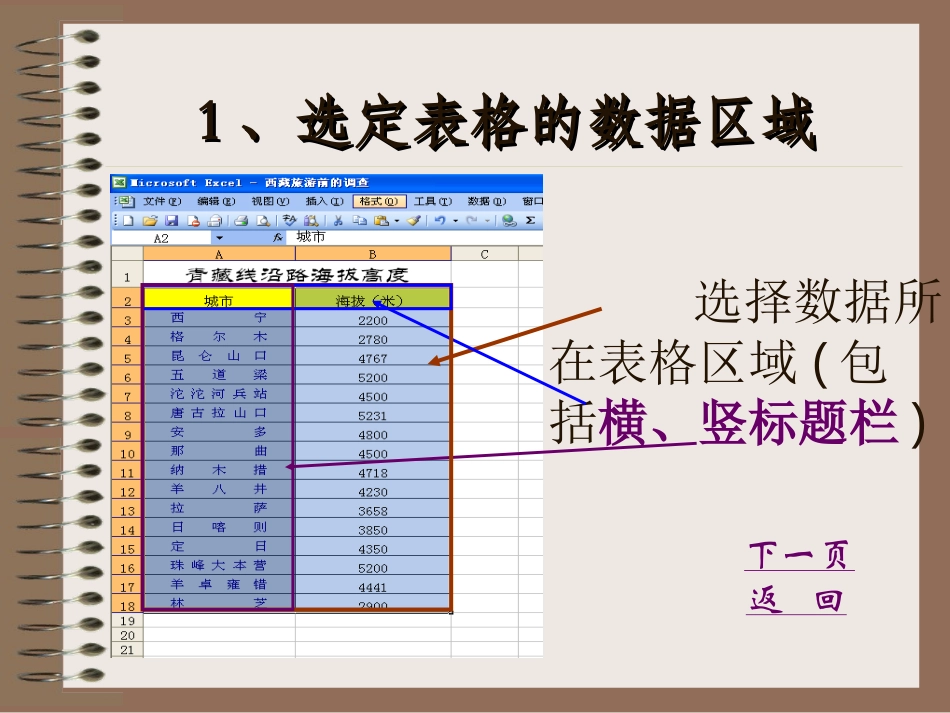The image size is (950, 713).
Task: Click the 西宁 city cell
Action: pyautogui.click(x=218, y=318)
